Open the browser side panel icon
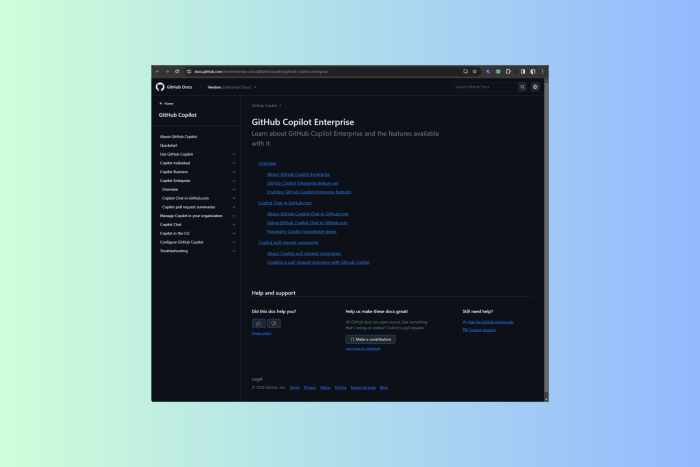The width and height of the screenshot is (700, 467). [523, 71]
